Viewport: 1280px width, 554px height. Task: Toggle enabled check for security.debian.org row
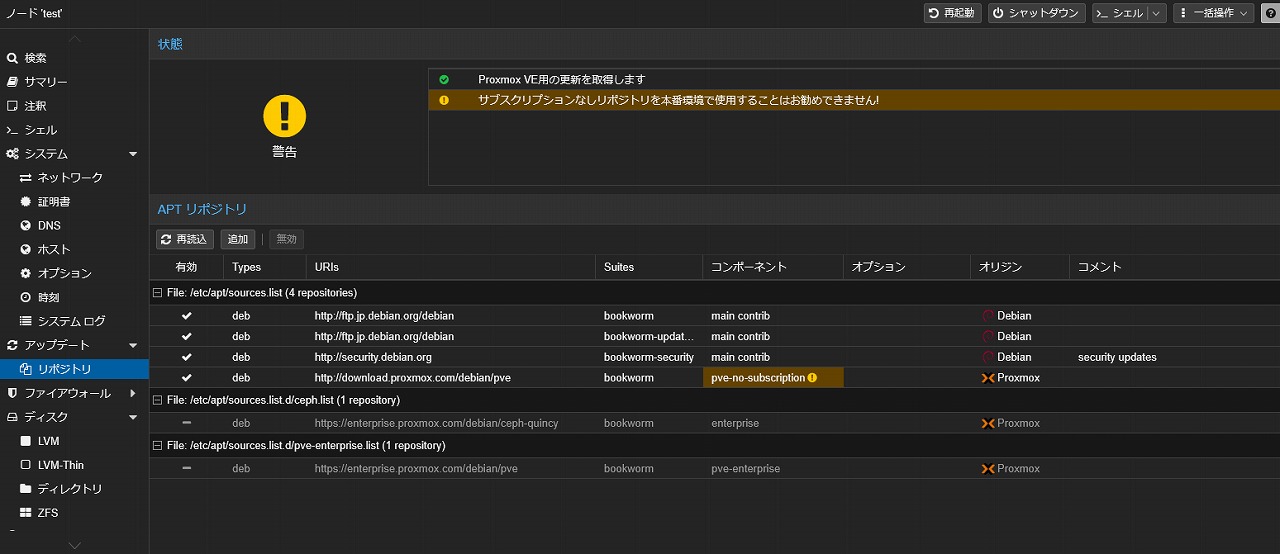186,357
